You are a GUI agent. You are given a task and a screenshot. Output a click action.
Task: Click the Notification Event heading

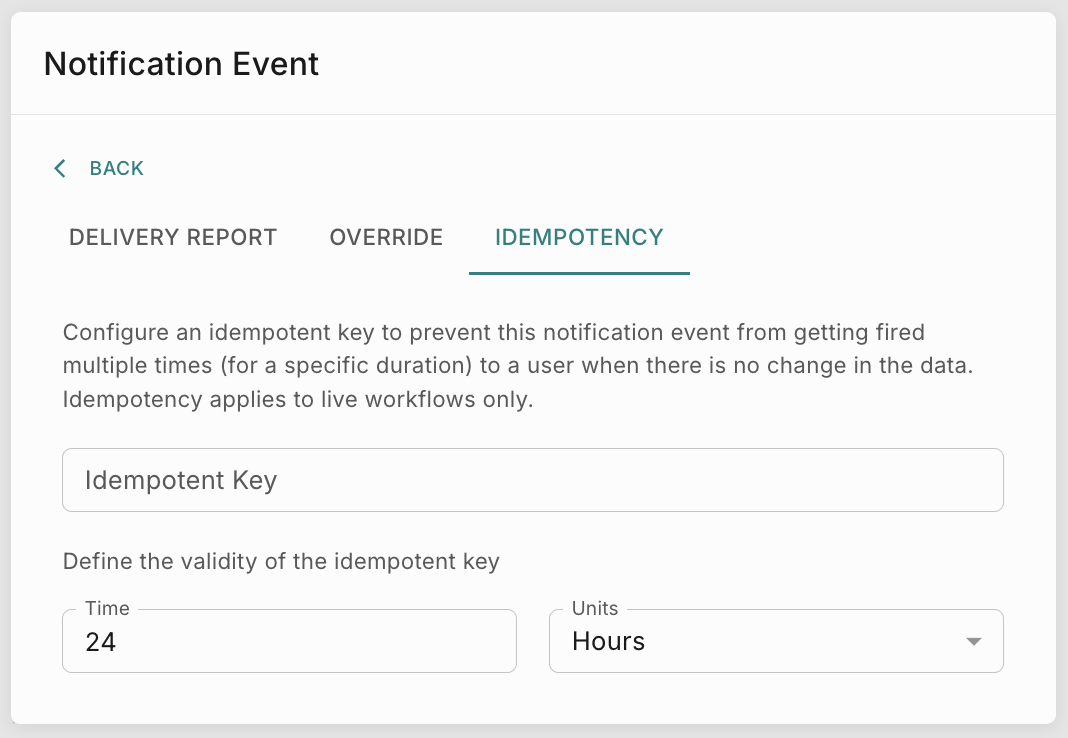coord(182,64)
